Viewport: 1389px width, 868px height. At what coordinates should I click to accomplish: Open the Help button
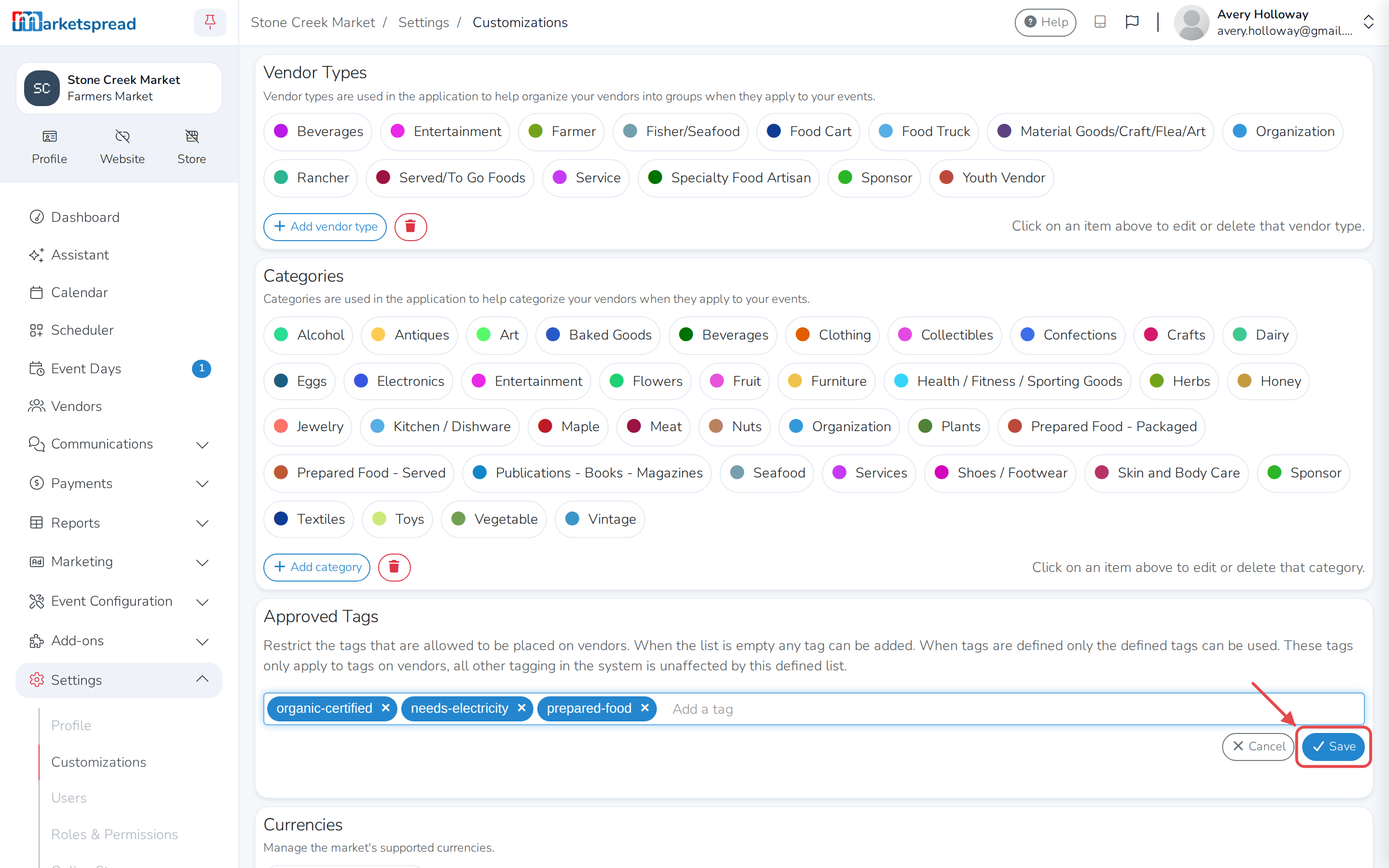(1045, 22)
